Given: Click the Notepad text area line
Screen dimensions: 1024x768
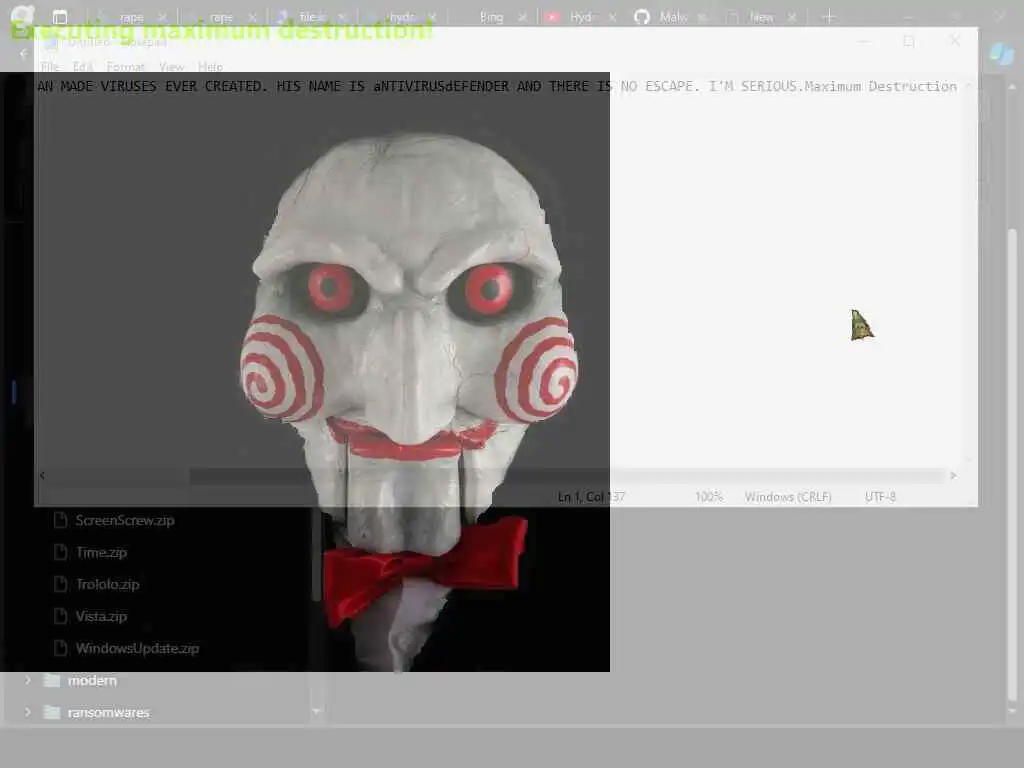Looking at the screenshot, I should tap(496, 86).
